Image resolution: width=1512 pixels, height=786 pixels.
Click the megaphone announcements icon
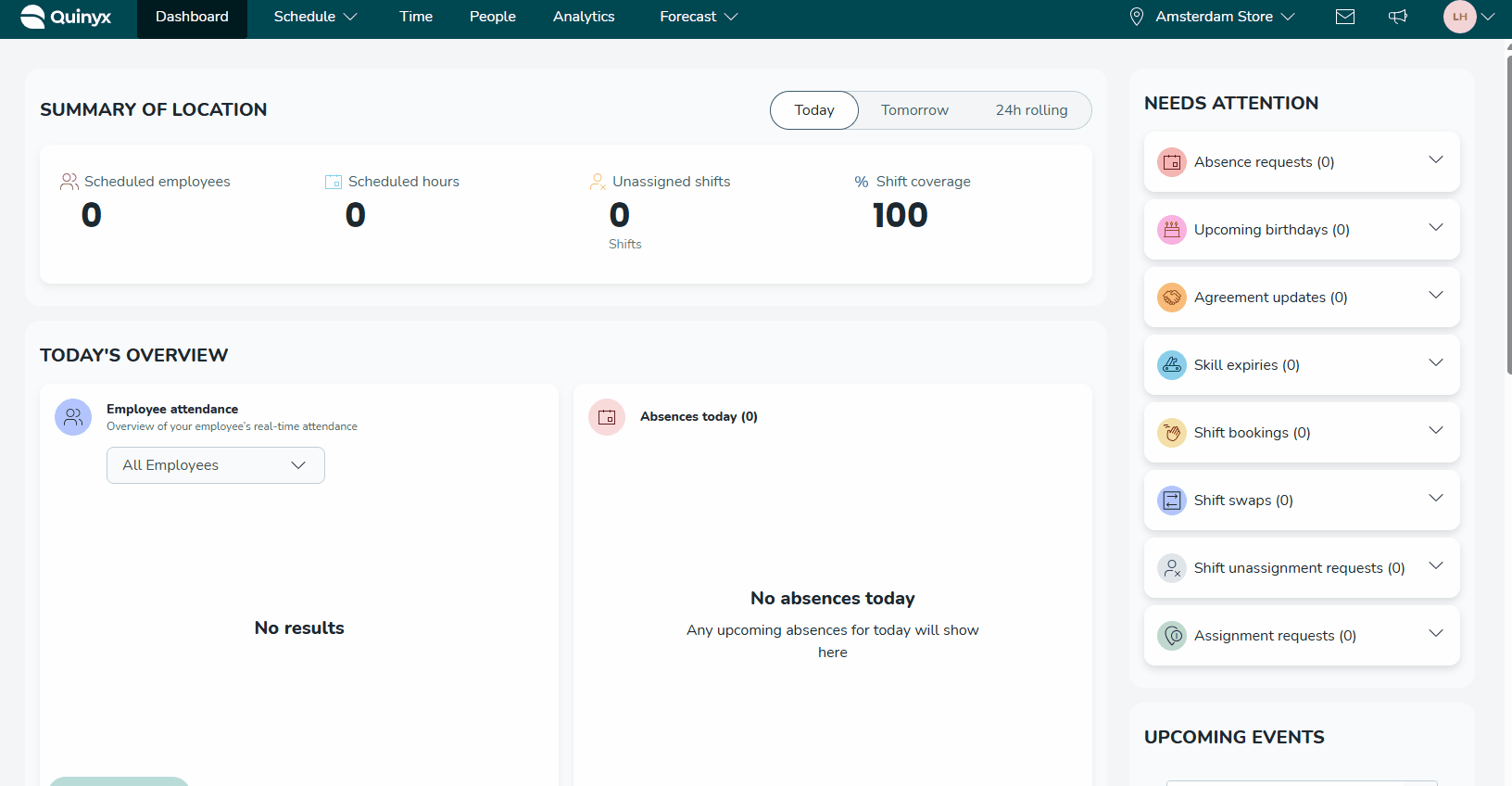coord(1398,17)
